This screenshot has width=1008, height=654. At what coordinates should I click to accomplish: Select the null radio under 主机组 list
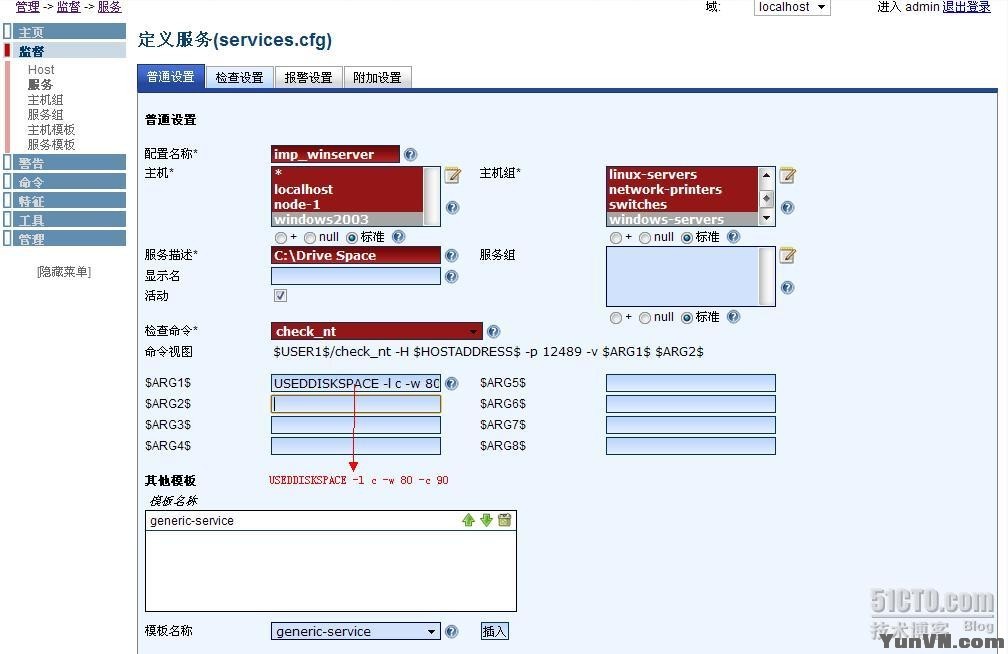(645, 238)
